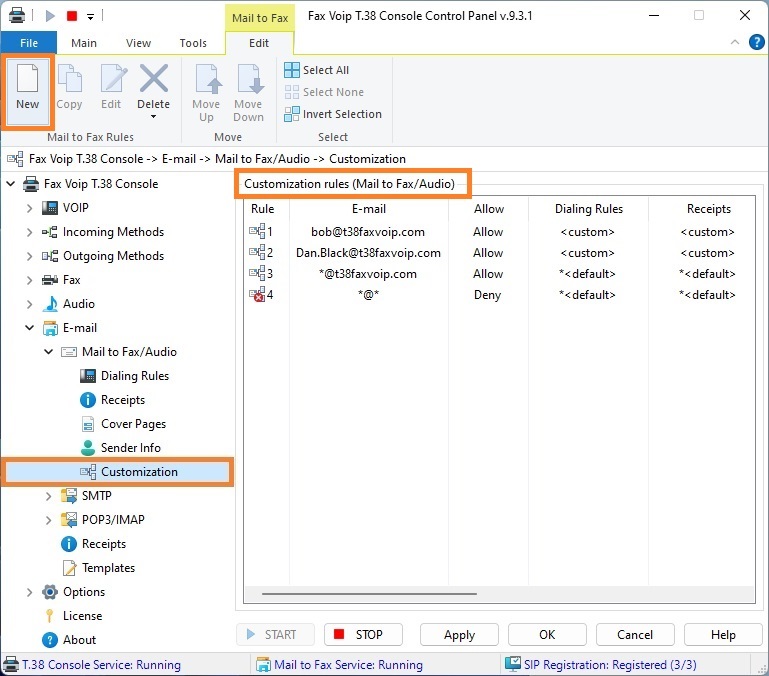
Task: Select Customization in the tree
Action: pos(139,472)
